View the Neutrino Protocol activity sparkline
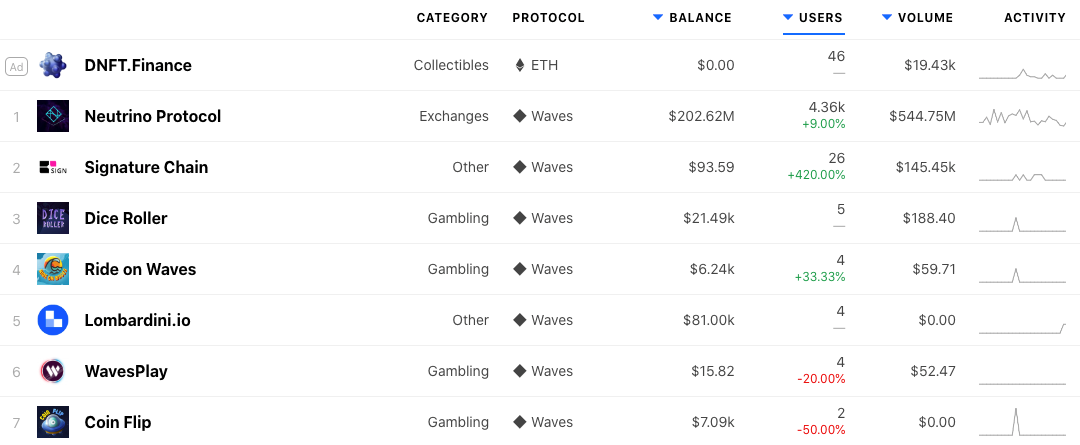 click(1022, 117)
